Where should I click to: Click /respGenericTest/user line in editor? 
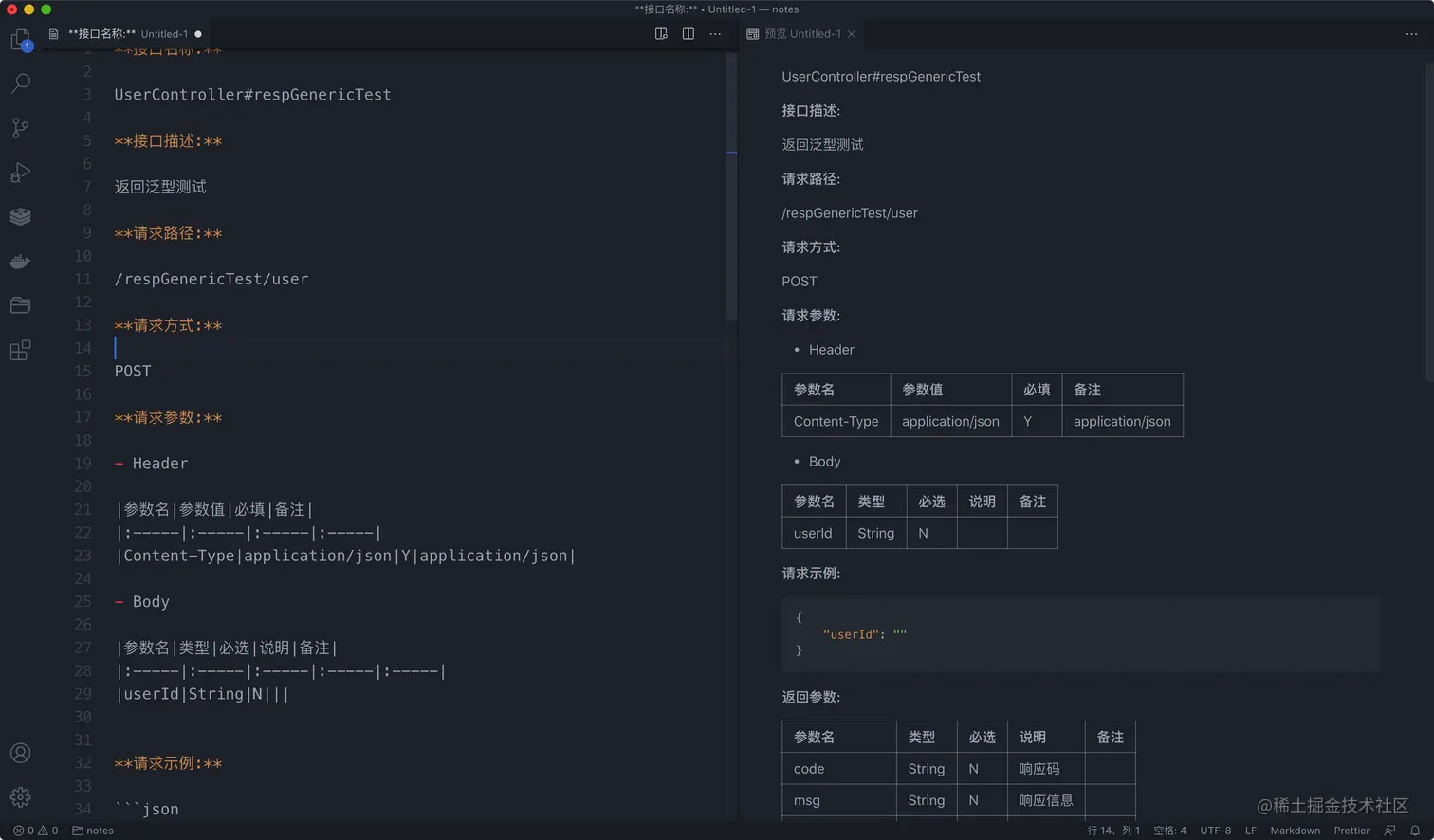(211, 280)
